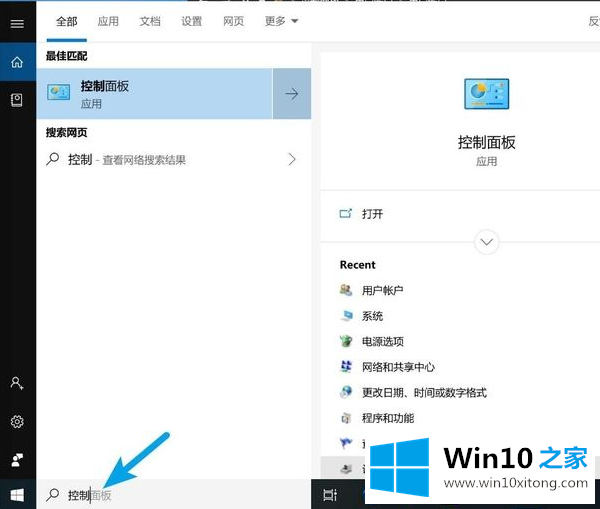The image size is (600, 509).
Task: Switch to the 应用 tab
Action: tap(108, 21)
